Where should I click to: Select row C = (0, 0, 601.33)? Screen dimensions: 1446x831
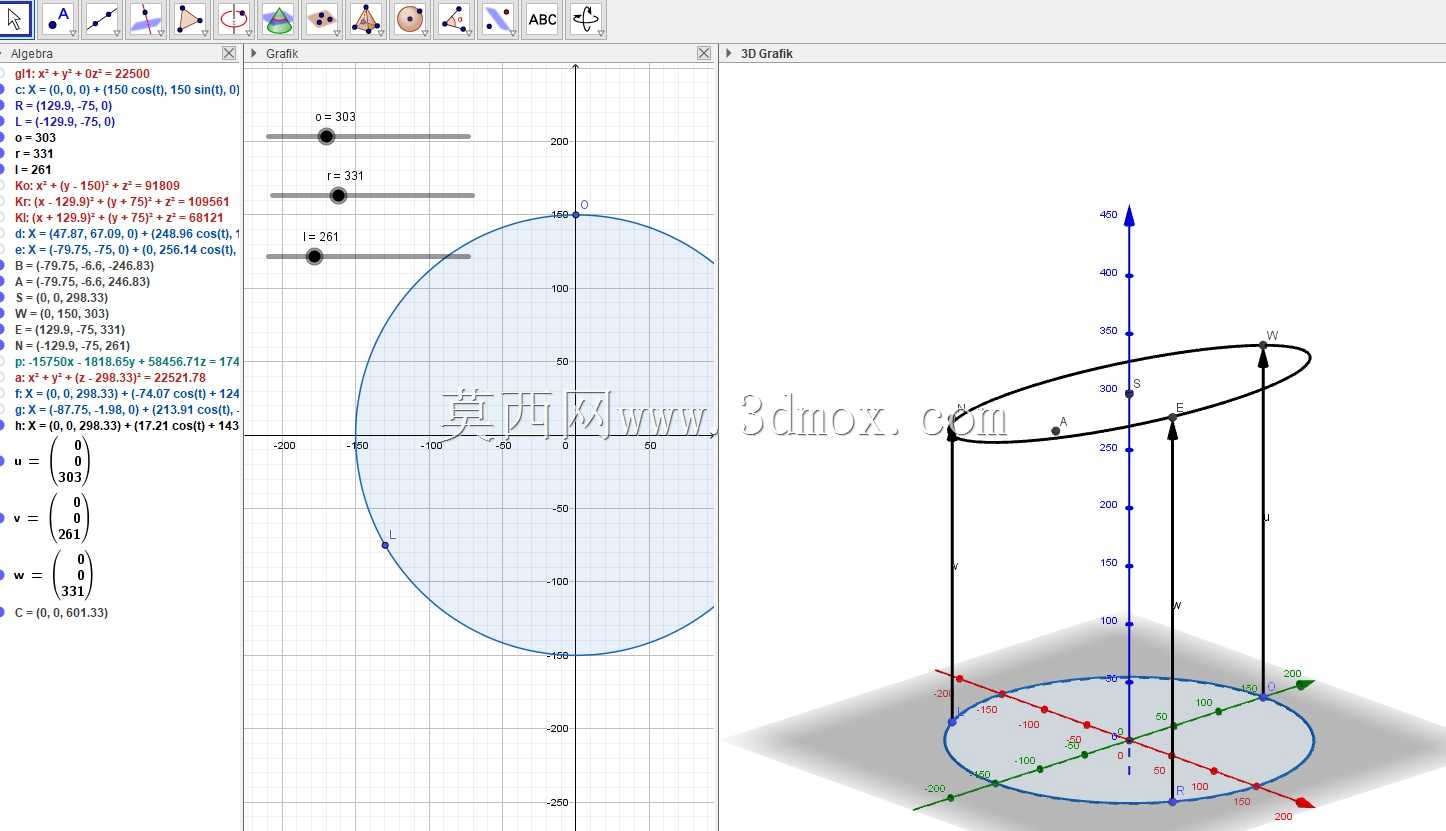click(61, 612)
